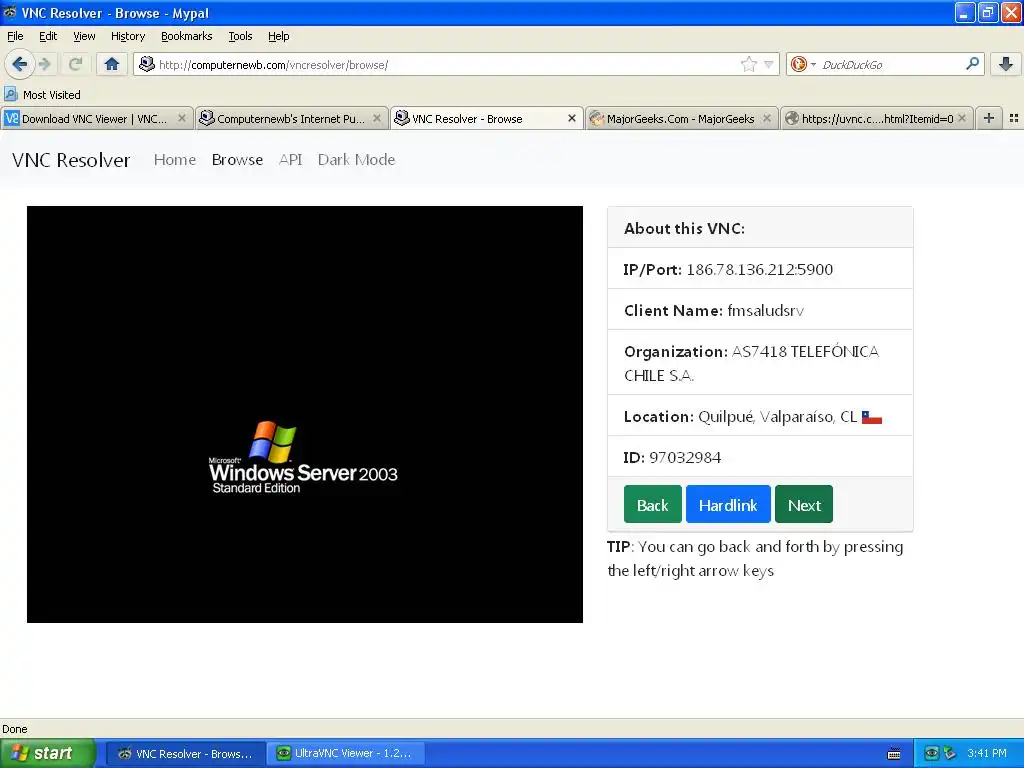Click the VNC Resolver brand link
1024x768 pixels.
click(71, 160)
